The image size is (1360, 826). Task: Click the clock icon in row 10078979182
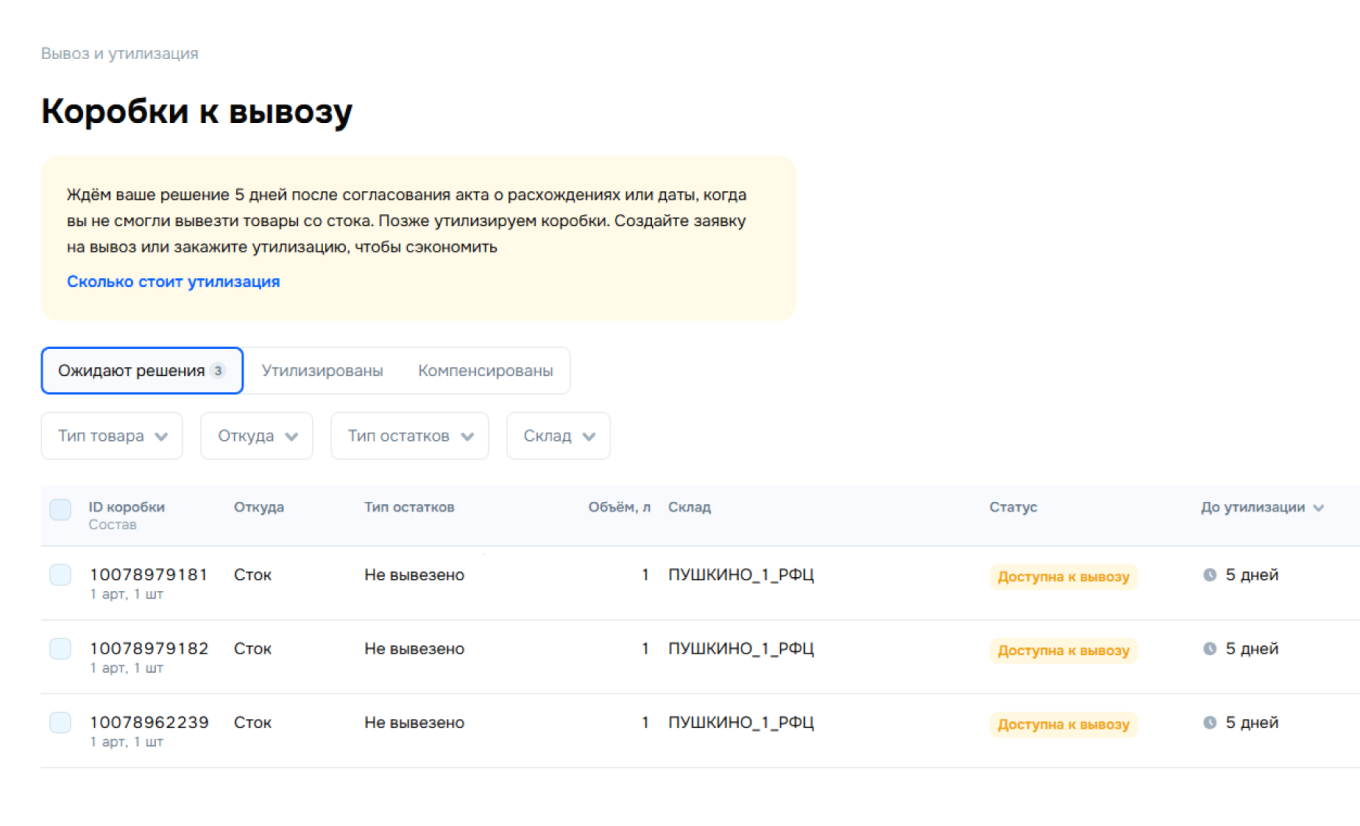1209,648
